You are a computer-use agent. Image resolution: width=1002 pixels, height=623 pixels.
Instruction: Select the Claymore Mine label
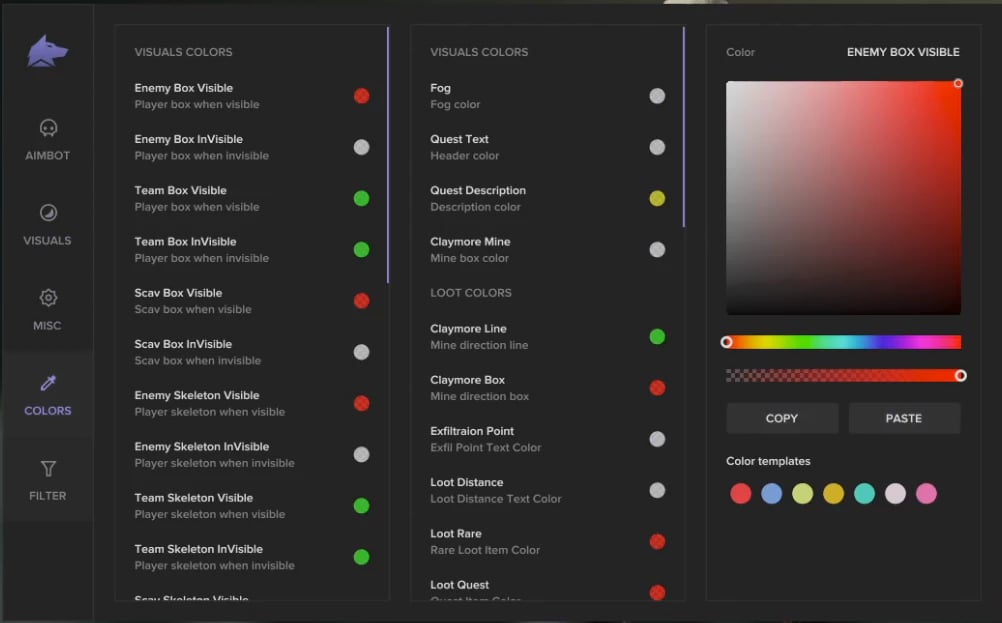(x=470, y=242)
